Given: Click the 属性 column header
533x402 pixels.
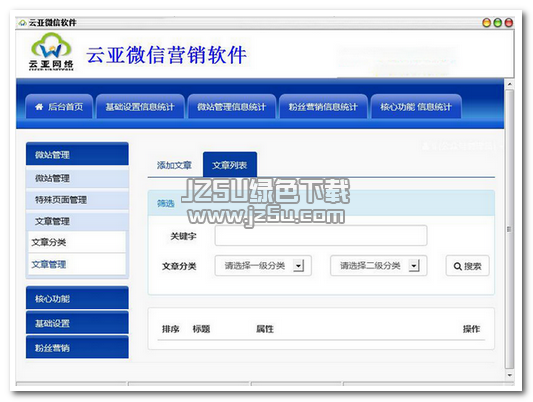Looking at the screenshot, I should [x=265, y=329].
